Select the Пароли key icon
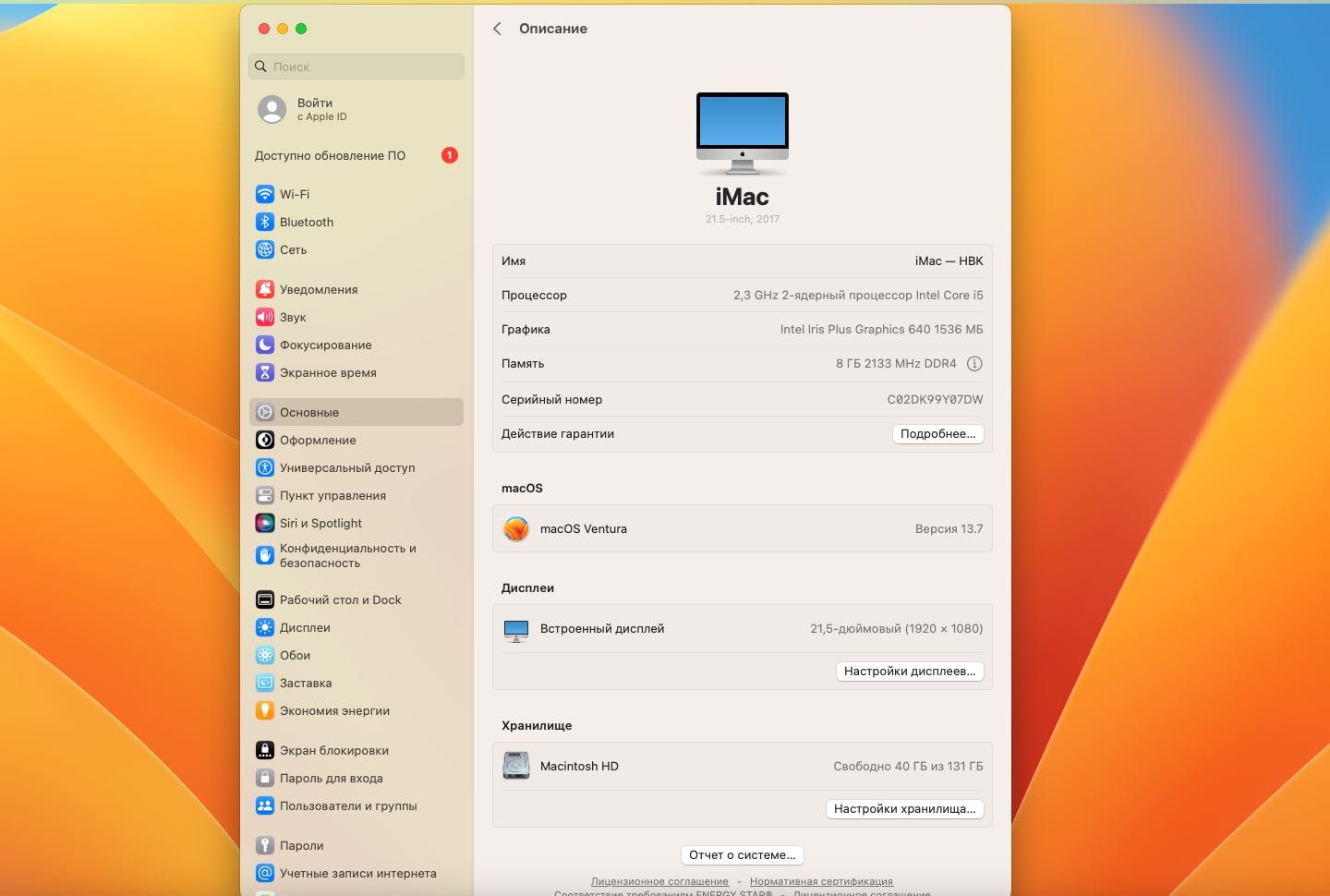Image resolution: width=1330 pixels, height=896 pixels. (x=265, y=845)
